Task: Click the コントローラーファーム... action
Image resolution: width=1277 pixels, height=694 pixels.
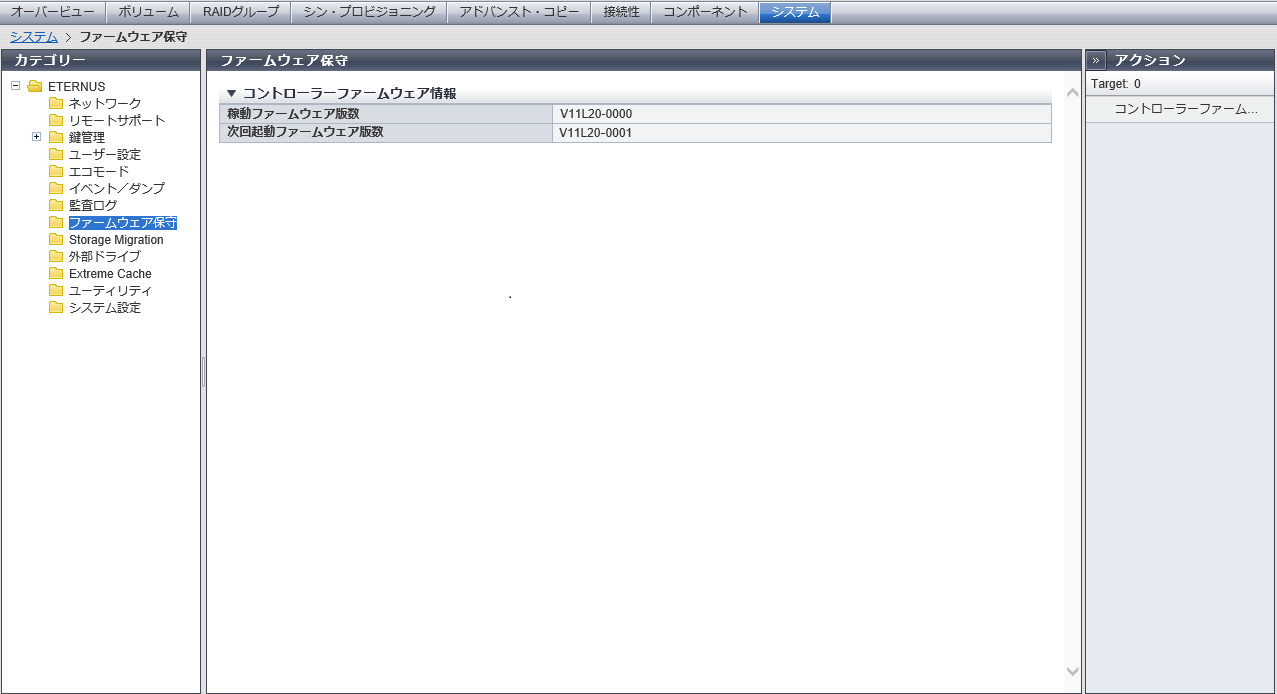Action: pos(1185,109)
